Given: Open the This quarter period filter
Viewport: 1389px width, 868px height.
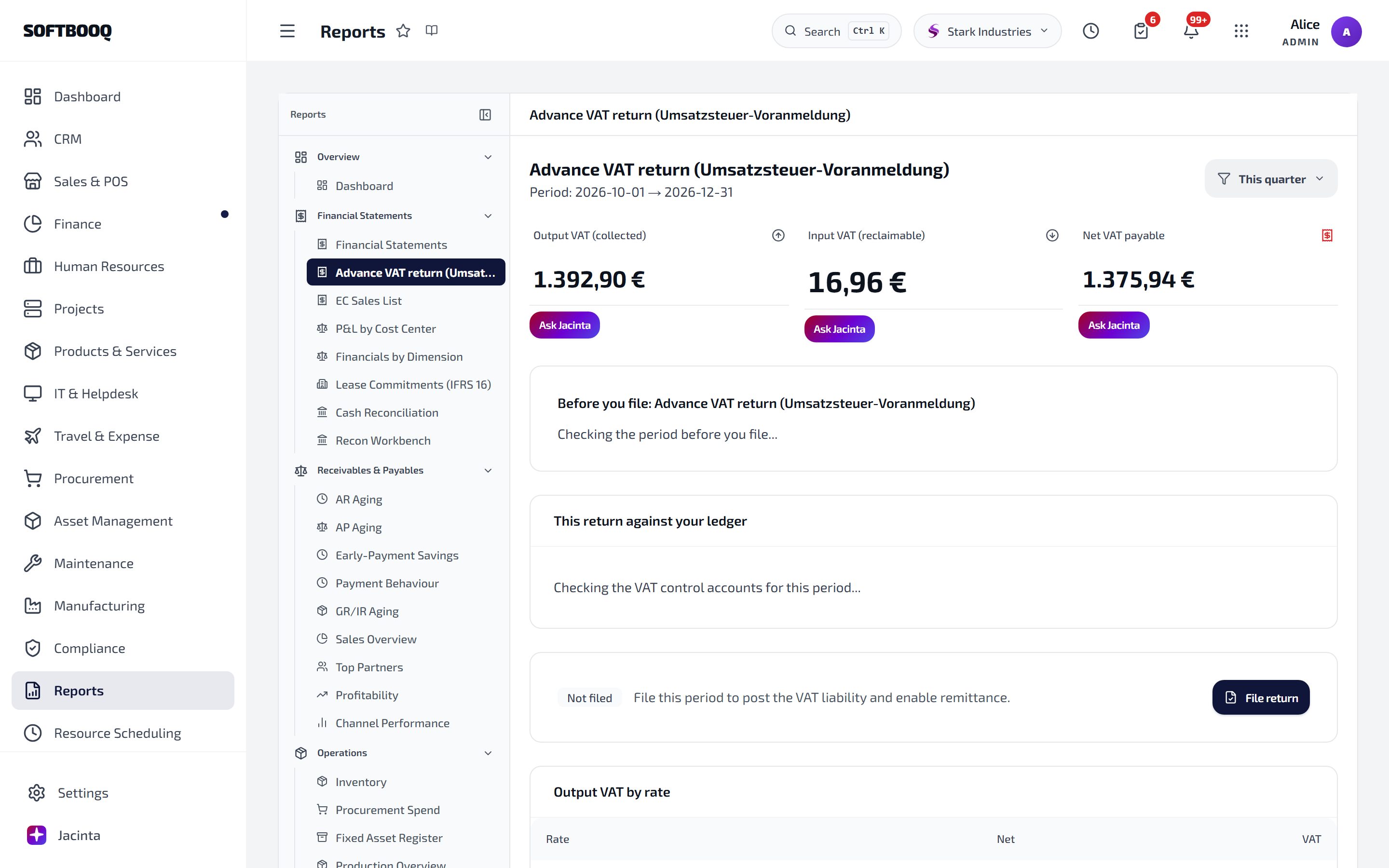Looking at the screenshot, I should (1271, 179).
